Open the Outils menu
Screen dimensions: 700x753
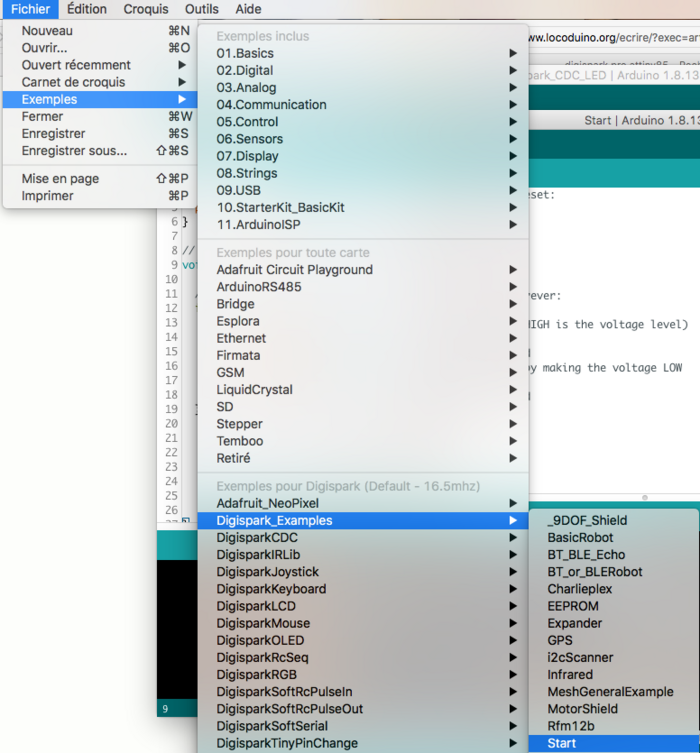click(x=202, y=9)
